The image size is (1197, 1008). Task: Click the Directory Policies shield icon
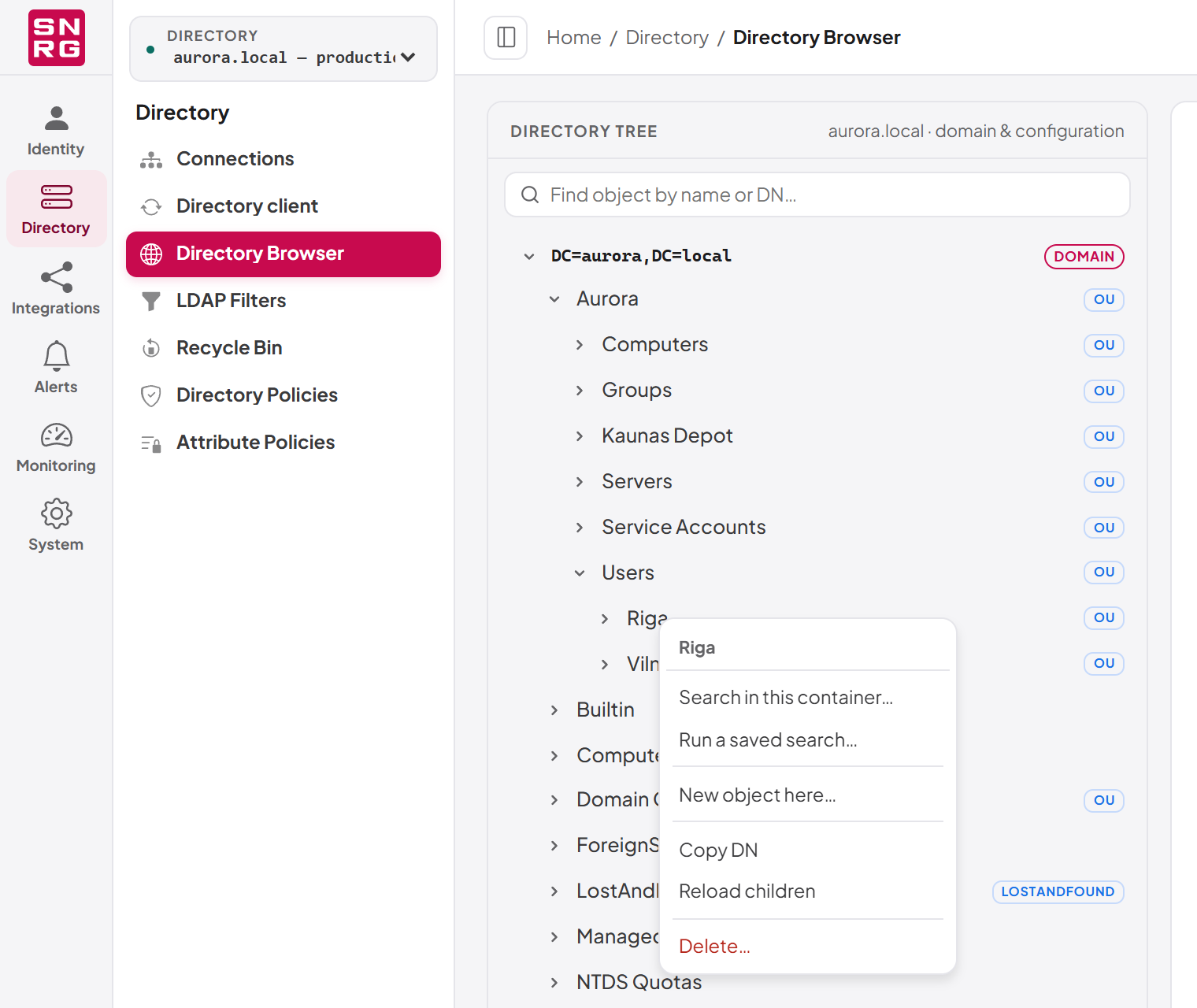click(151, 395)
